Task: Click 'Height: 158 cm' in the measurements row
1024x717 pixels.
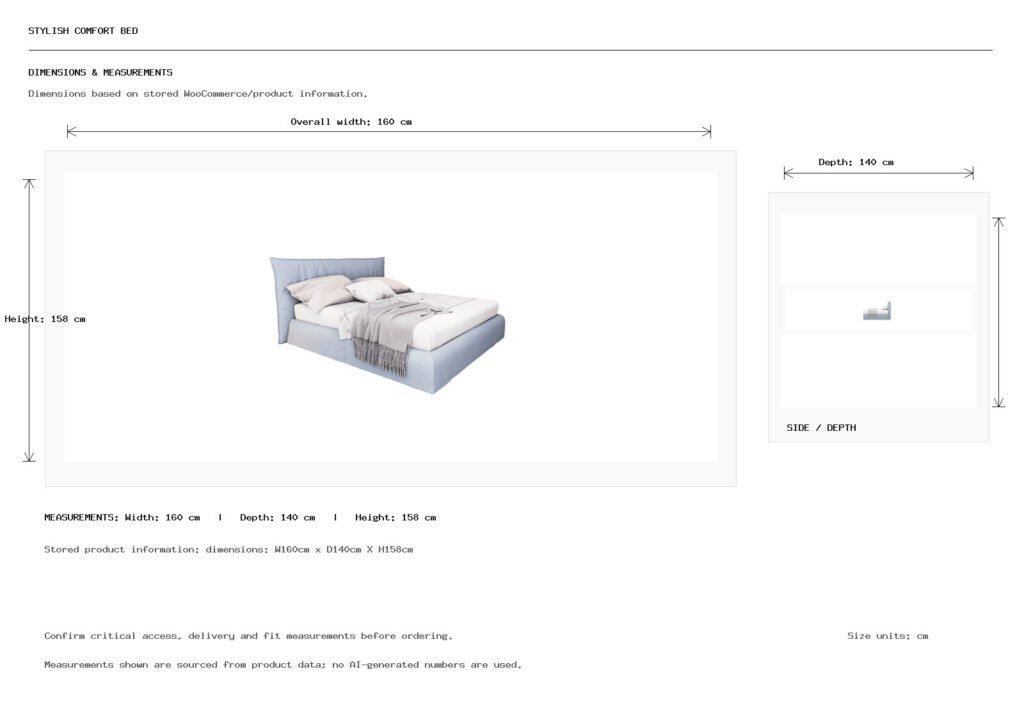Action: click(x=396, y=517)
